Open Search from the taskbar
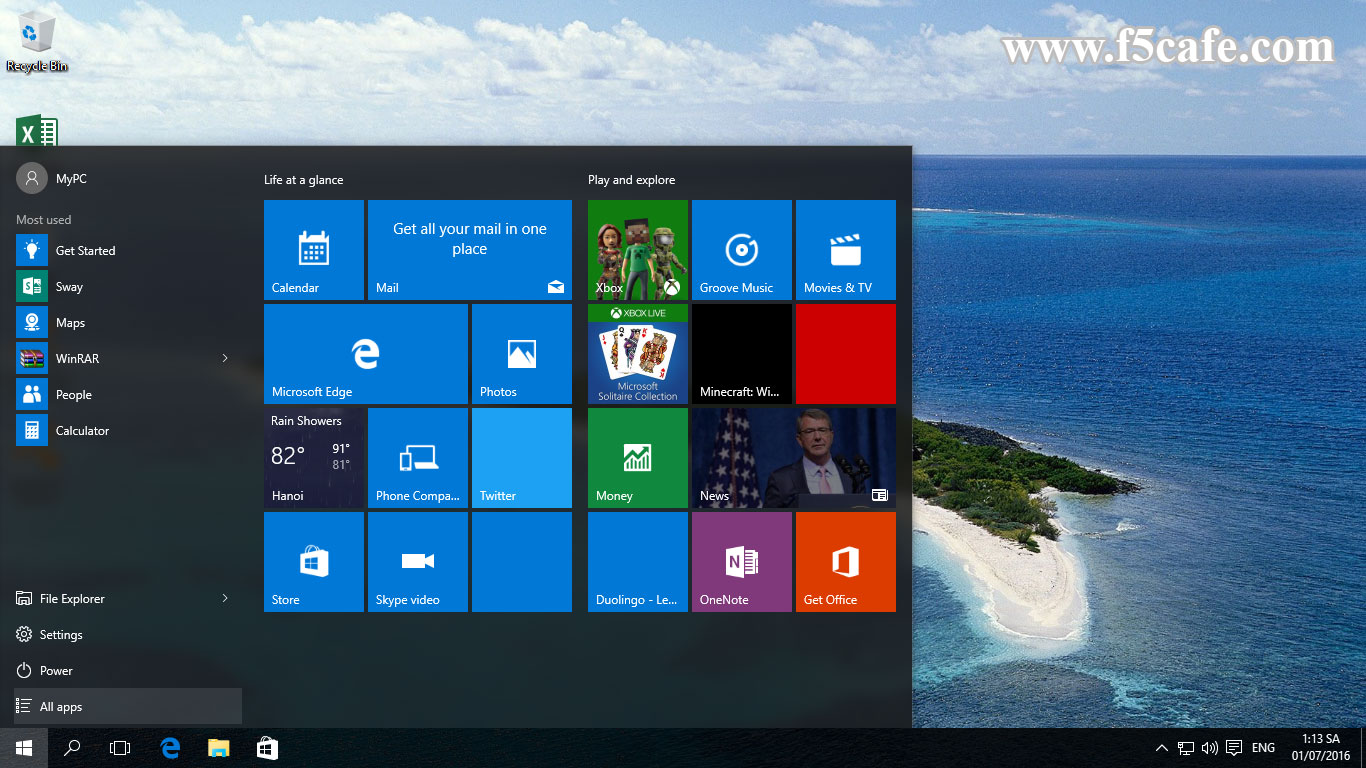Screen dimensions: 1366x768 pos(71,747)
